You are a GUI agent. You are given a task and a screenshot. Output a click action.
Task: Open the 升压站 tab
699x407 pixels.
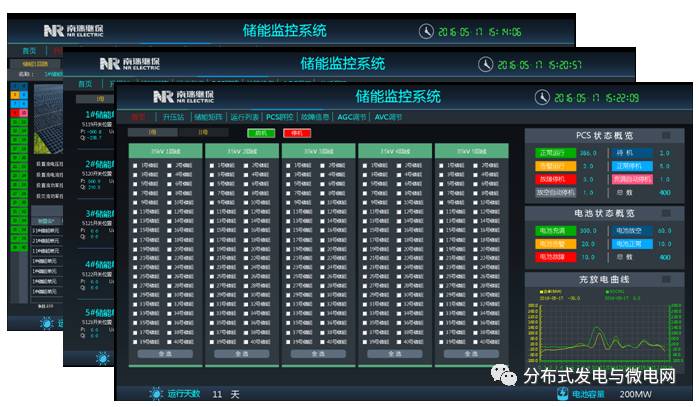(175, 117)
